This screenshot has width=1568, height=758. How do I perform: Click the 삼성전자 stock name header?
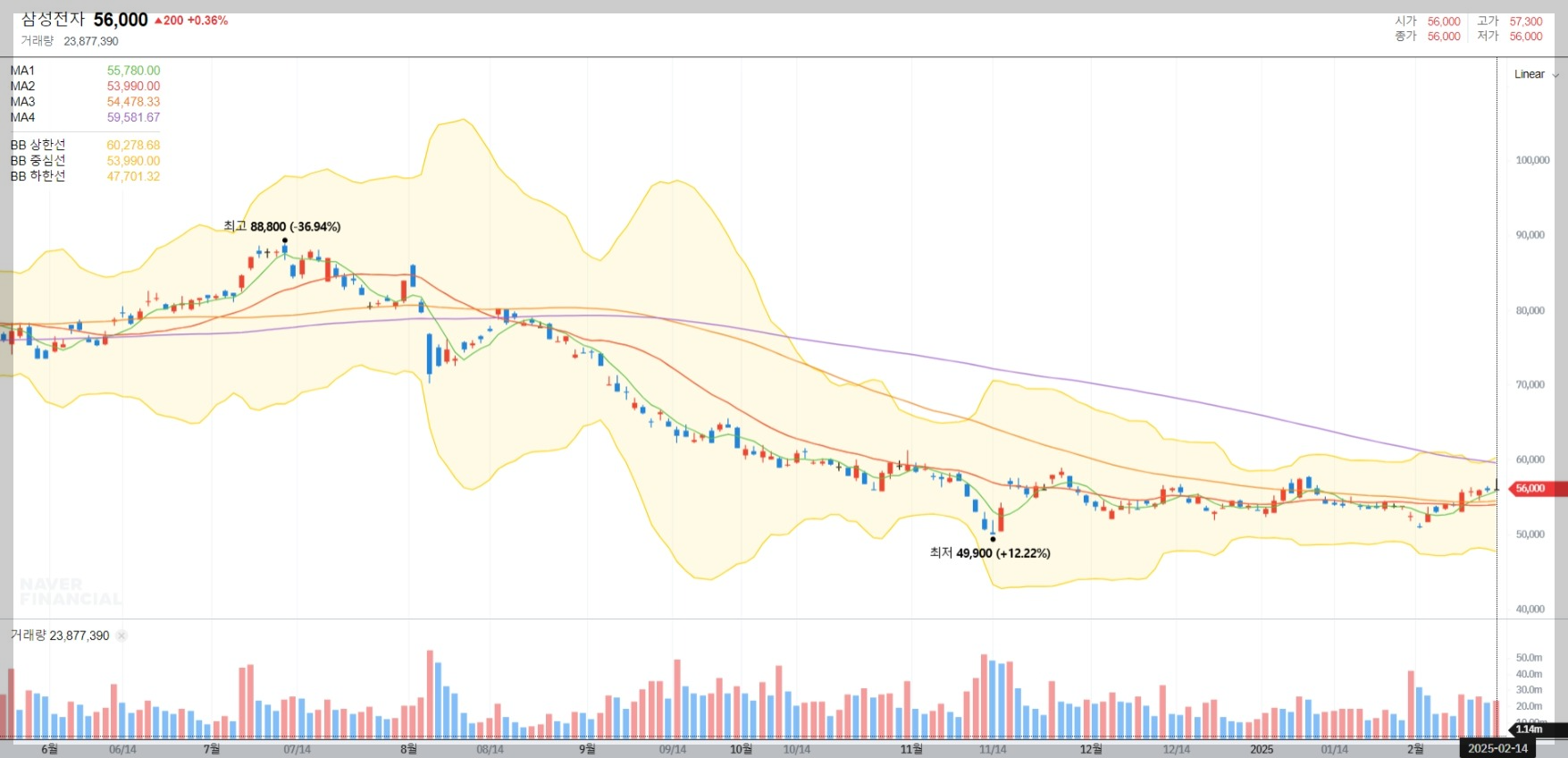coord(53,19)
